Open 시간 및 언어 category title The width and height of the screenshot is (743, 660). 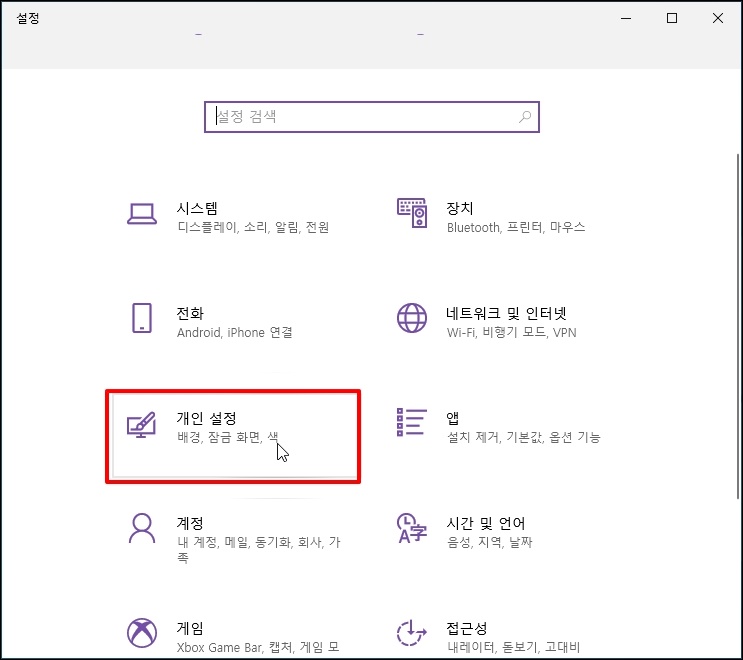(486, 524)
